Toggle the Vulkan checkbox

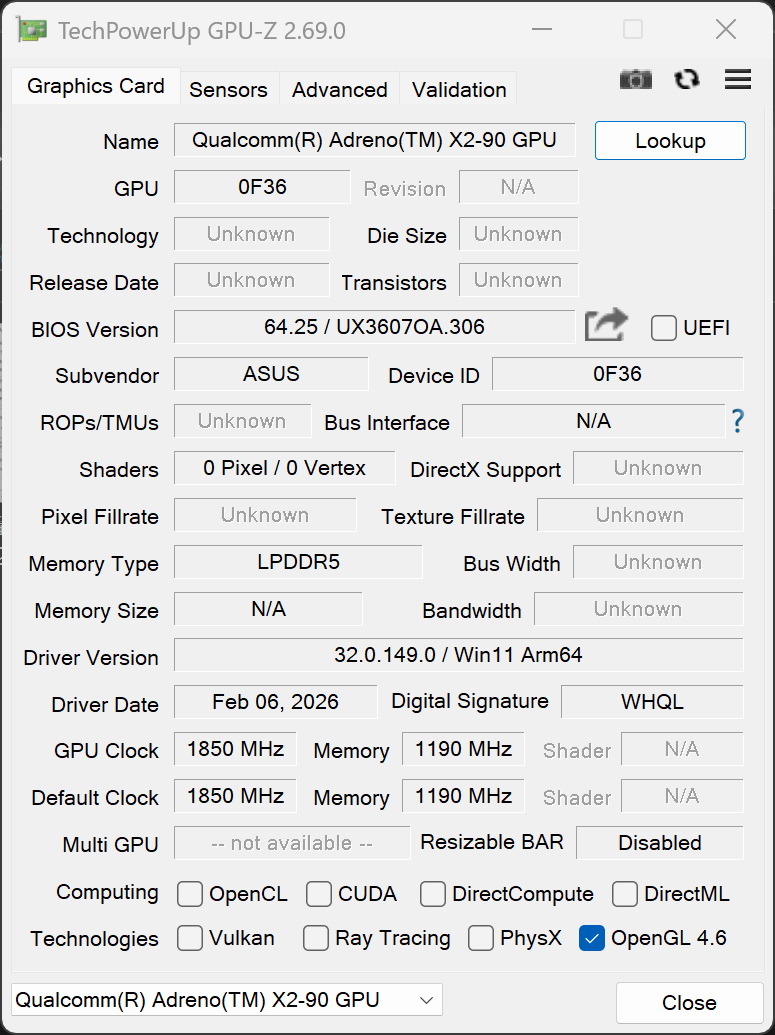[190, 938]
